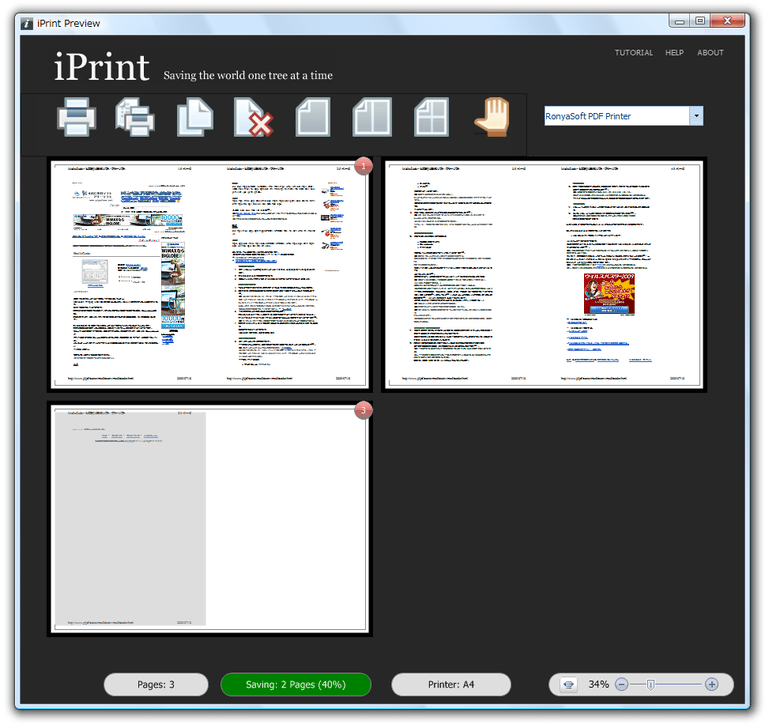Click the delete page icon with red X
The image size is (769, 728).
(253, 117)
